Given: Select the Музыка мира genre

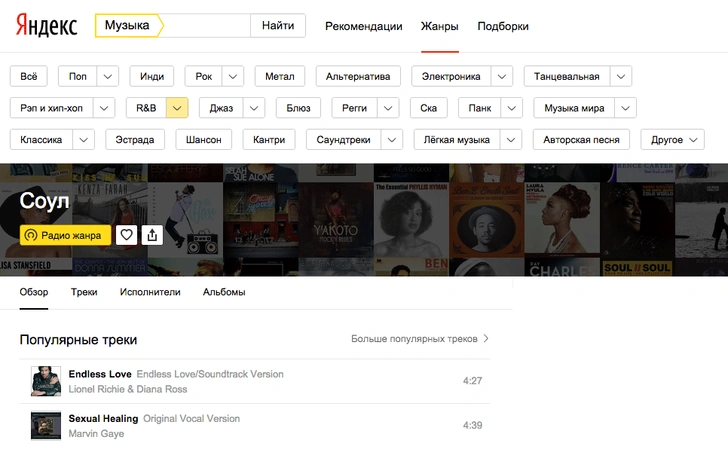Looking at the screenshot, I should click(x=574, y=108).
